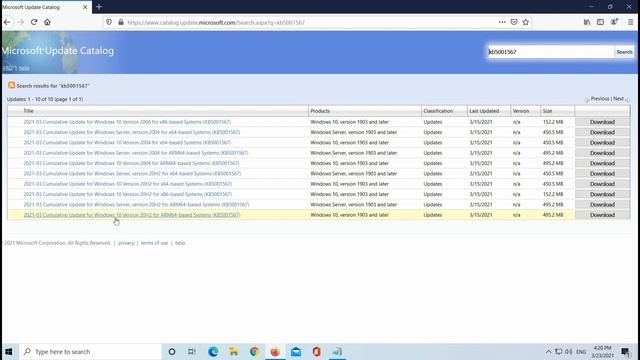Go to Previous results page
This screenshot has height=360, width=640.
600,99
